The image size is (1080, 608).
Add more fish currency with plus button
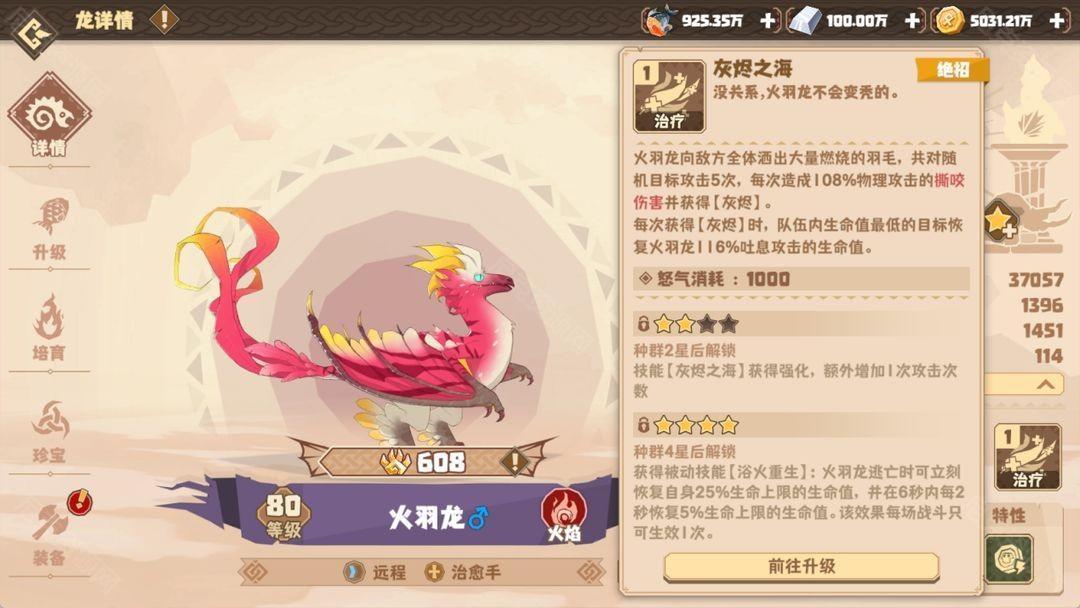click(x=768, y=21)
